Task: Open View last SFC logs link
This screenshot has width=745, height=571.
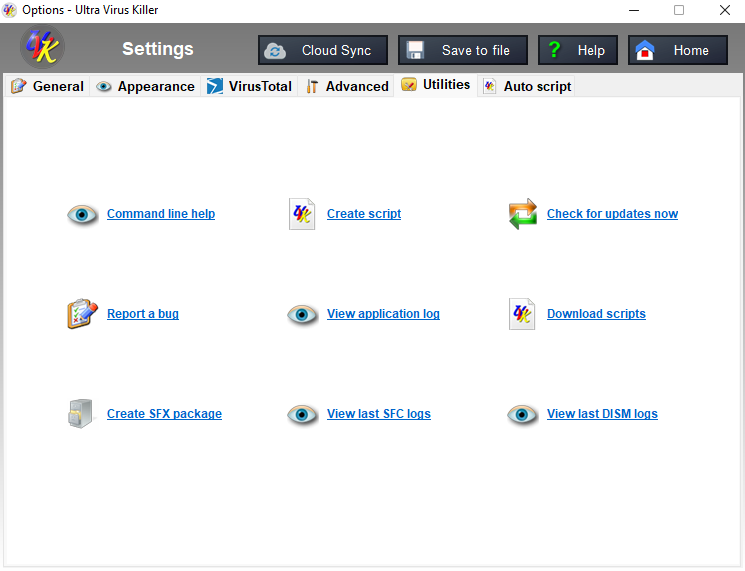Action: pyautogui.click(x=379, y=414)
